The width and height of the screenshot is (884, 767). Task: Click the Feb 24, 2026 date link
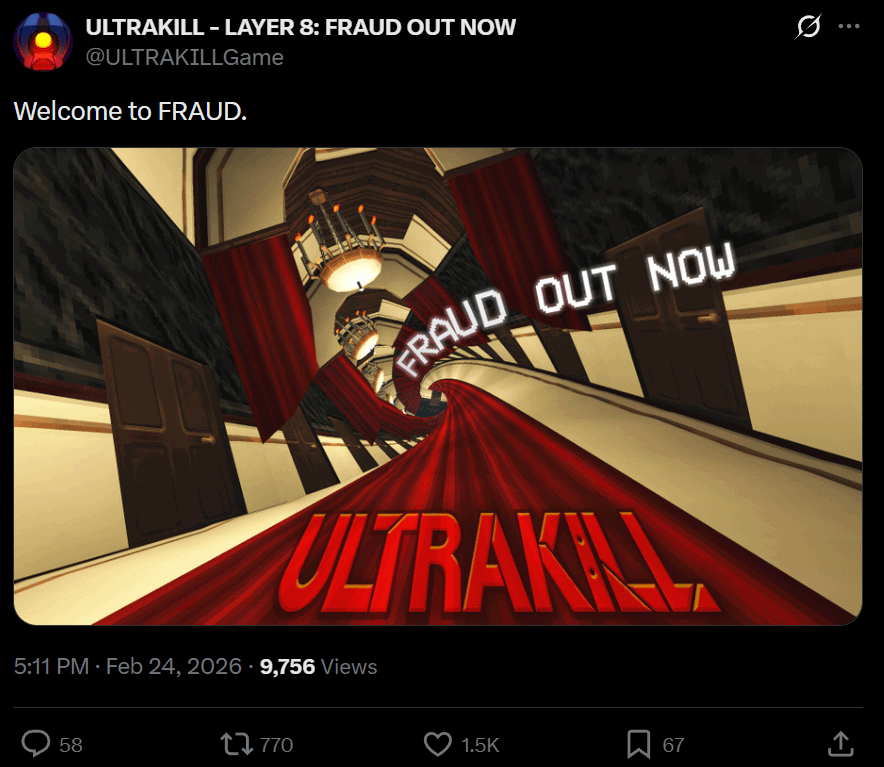coord(174,667)
